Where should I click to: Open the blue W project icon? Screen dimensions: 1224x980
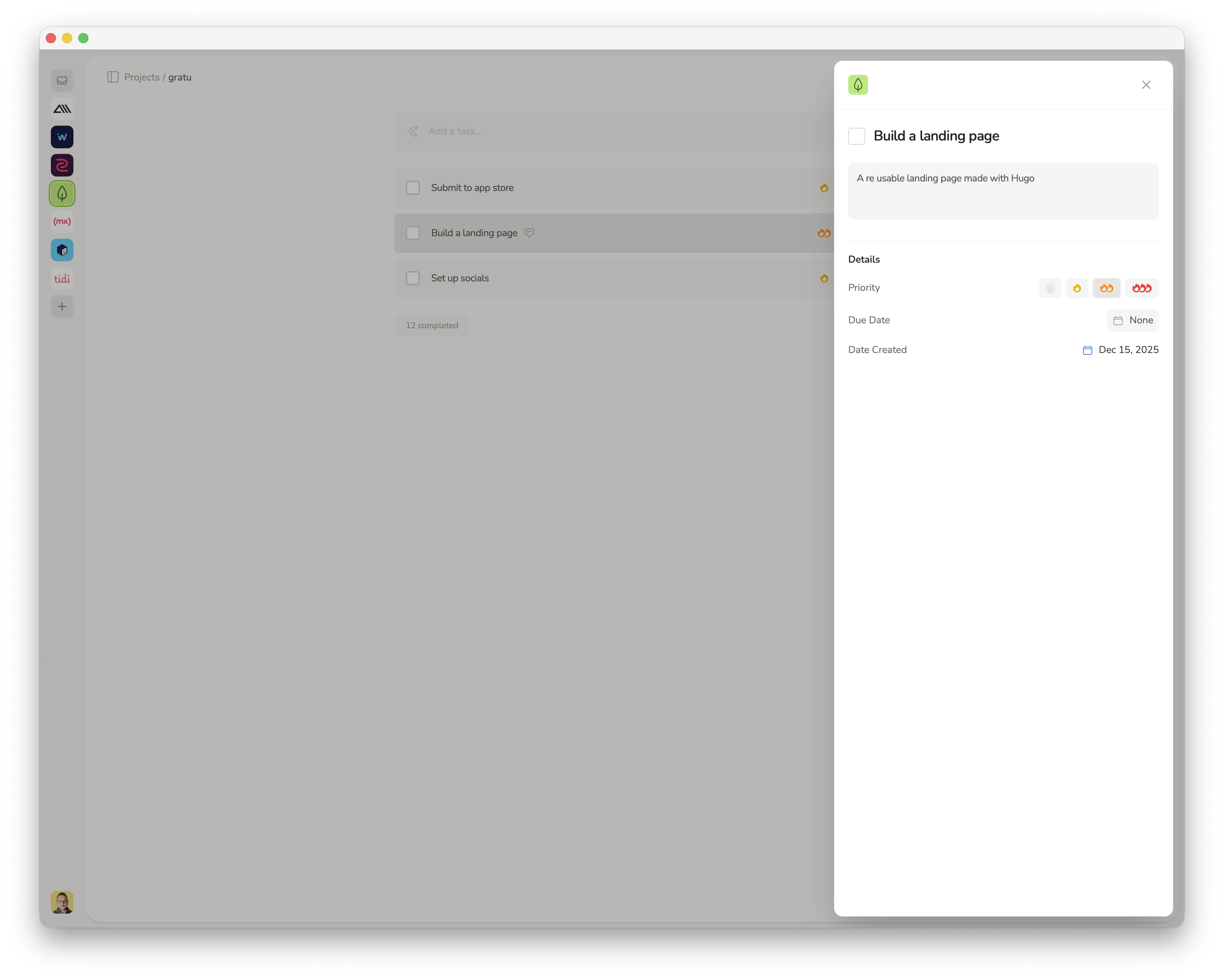tap(62, 137)
